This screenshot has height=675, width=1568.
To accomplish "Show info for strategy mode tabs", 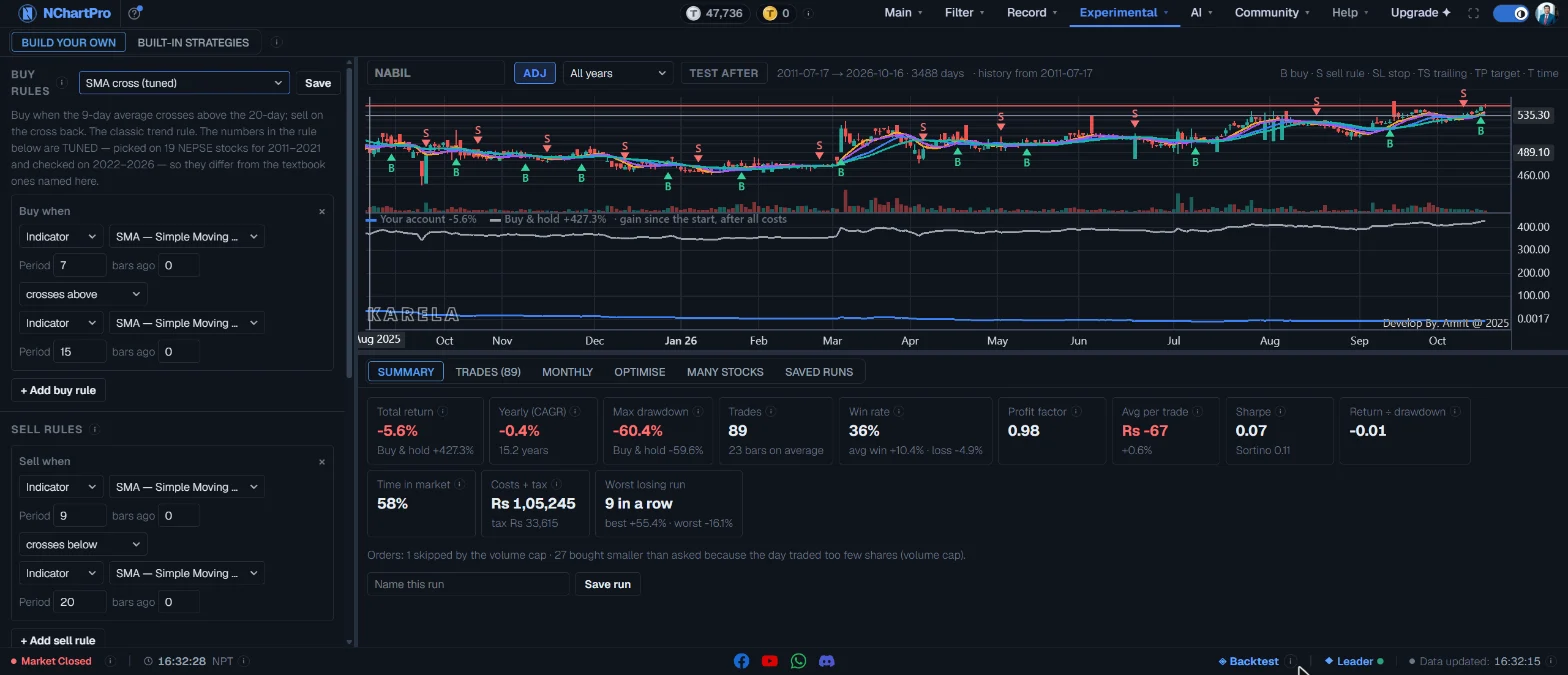I will click(276, 42).
